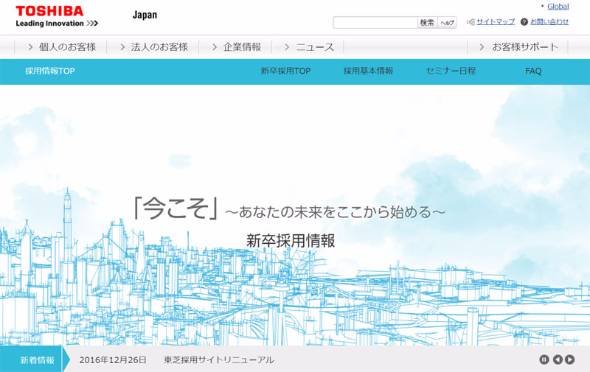
Task: Click the Toshiba Leading Innovation logo
Action: tap(56, 17)
